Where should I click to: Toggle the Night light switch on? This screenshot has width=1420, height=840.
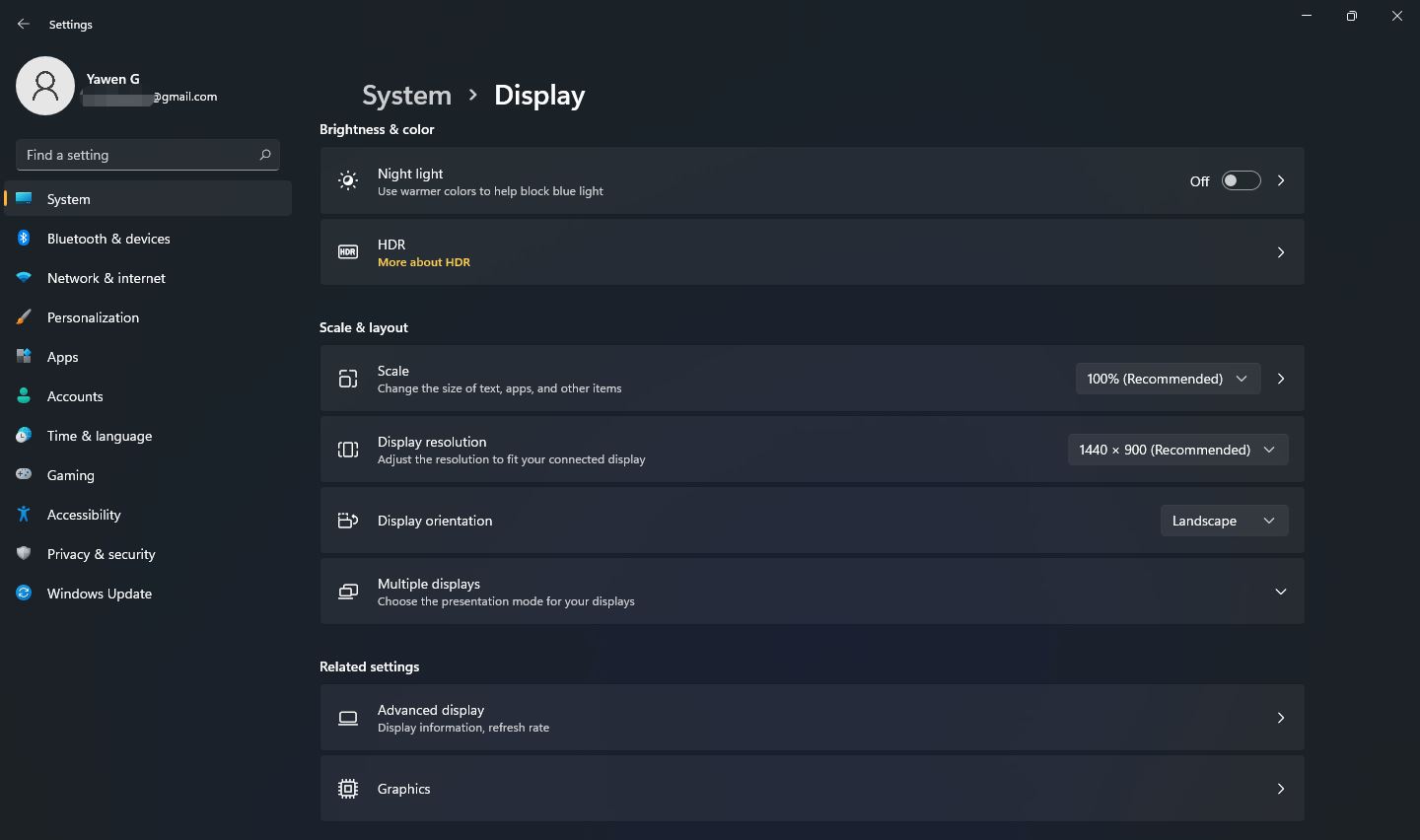coord(1241,180)
